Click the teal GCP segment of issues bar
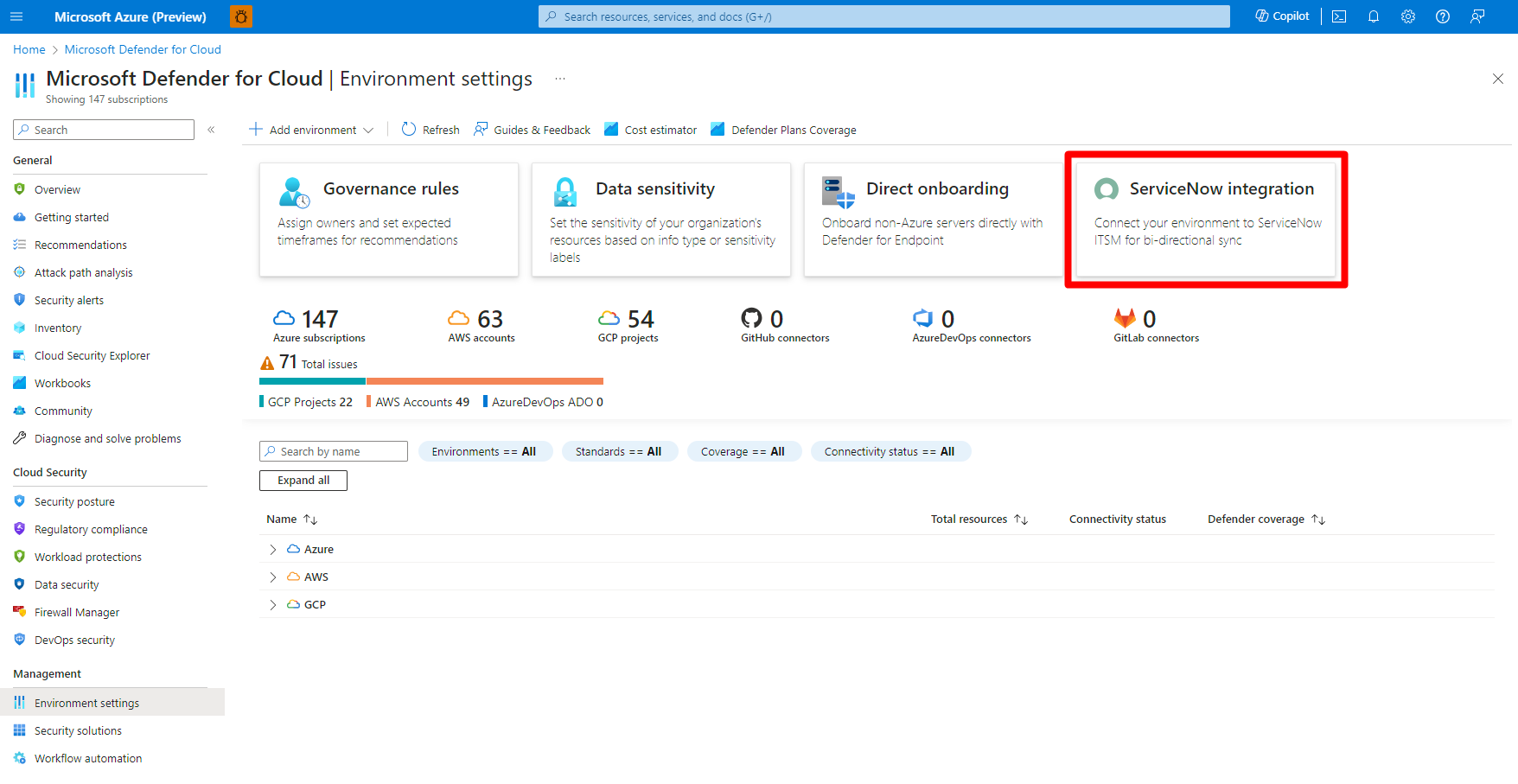Viewport: 1518px width, 784px height. (x=312, y=381)
